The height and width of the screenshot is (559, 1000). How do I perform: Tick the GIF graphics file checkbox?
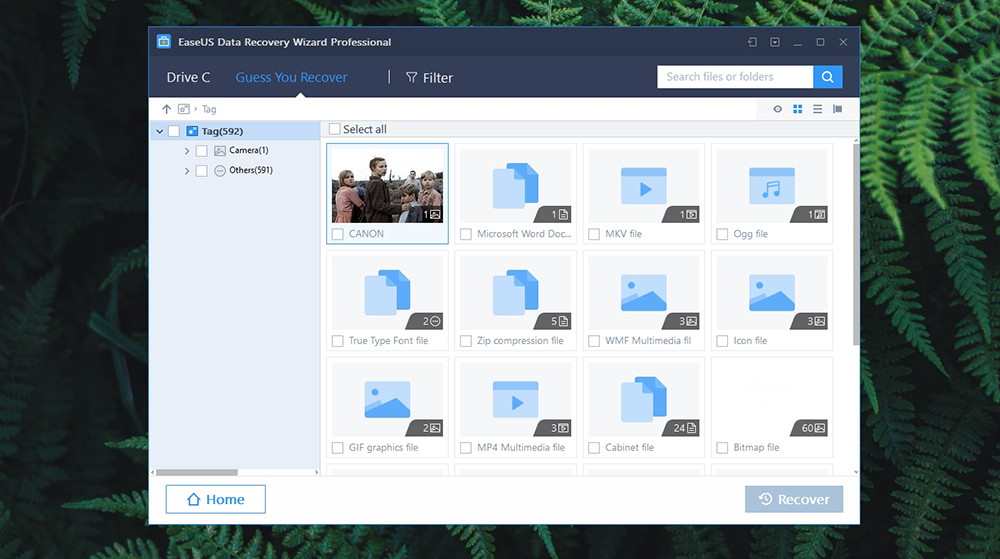pyautogui.click(x=337, y=448)
